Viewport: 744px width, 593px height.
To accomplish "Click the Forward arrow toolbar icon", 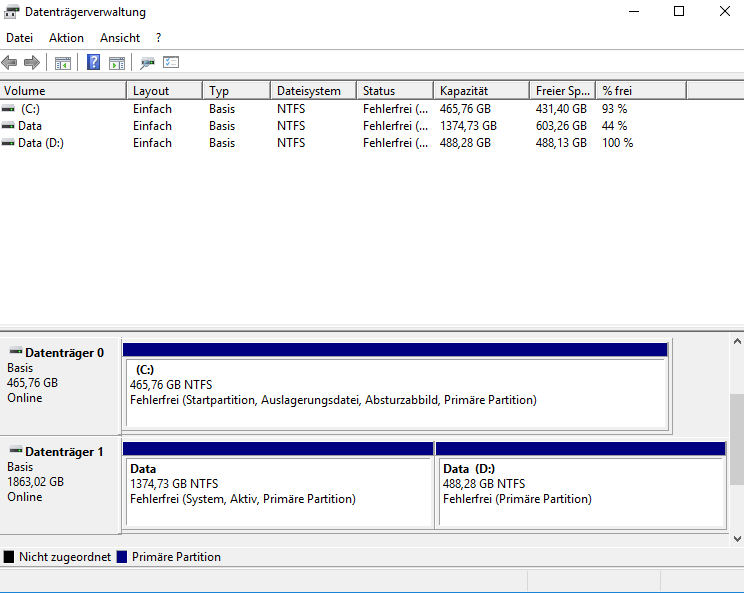I will (x=32, y=62).
